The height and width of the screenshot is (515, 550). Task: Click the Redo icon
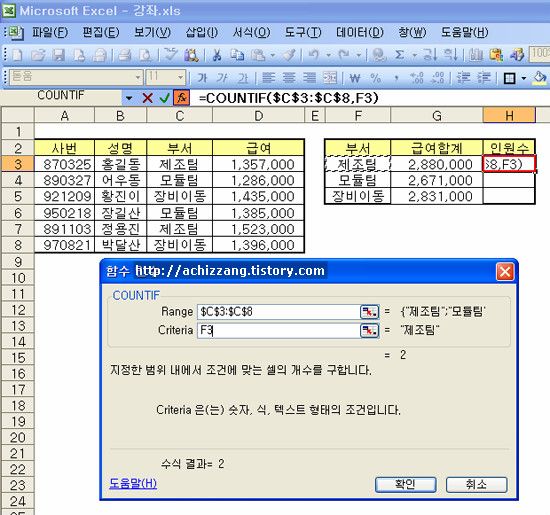coord(344,55)
